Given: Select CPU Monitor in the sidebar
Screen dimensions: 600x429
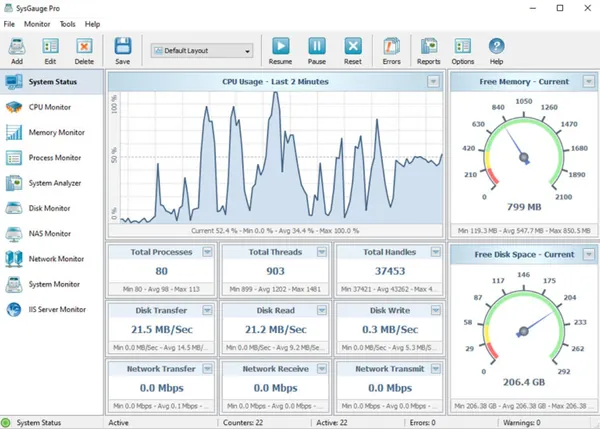Looking at the screenshot, I should click(52, 107).
